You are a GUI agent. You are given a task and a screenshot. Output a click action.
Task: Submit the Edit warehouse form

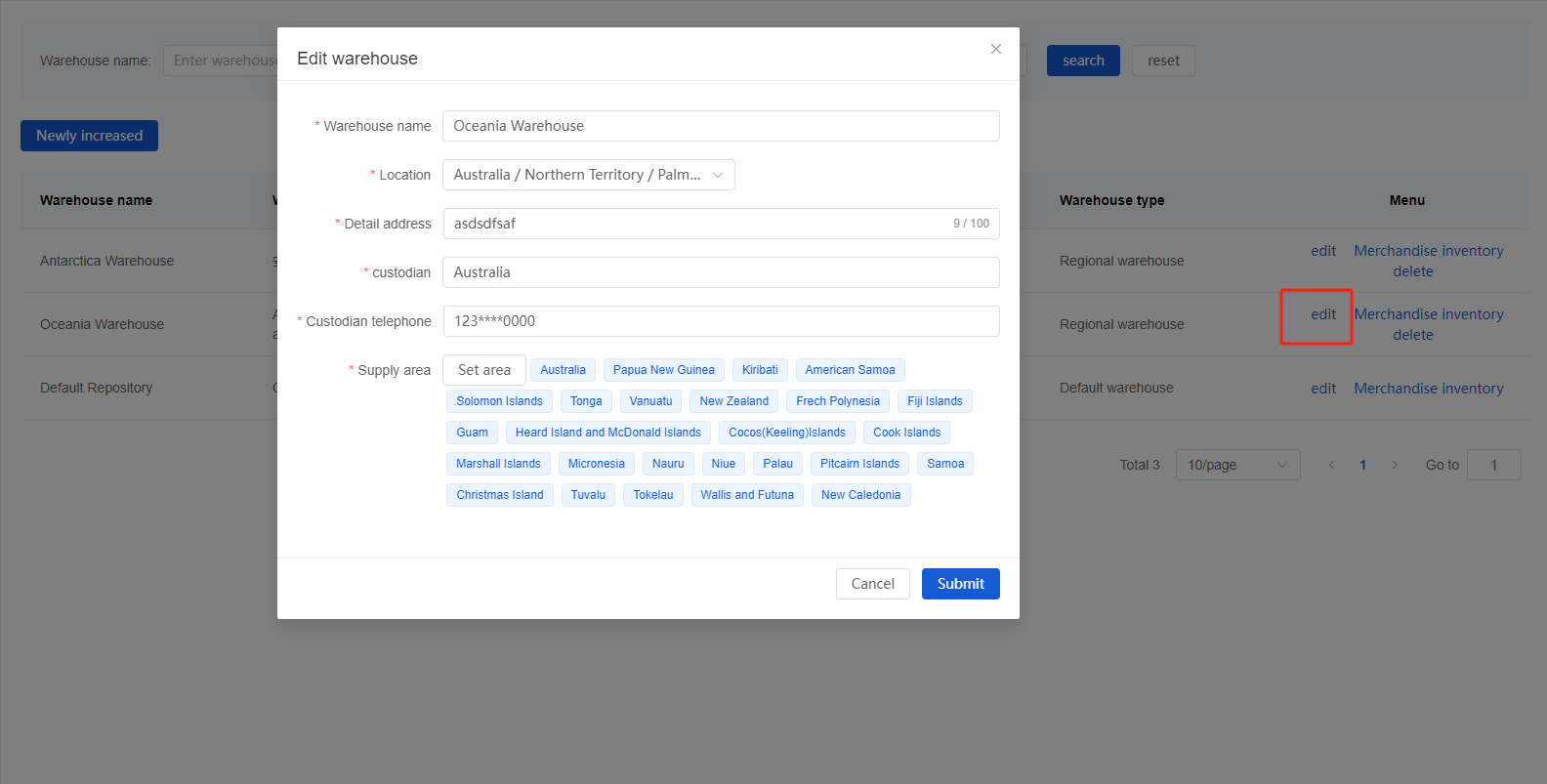[961, 584]
